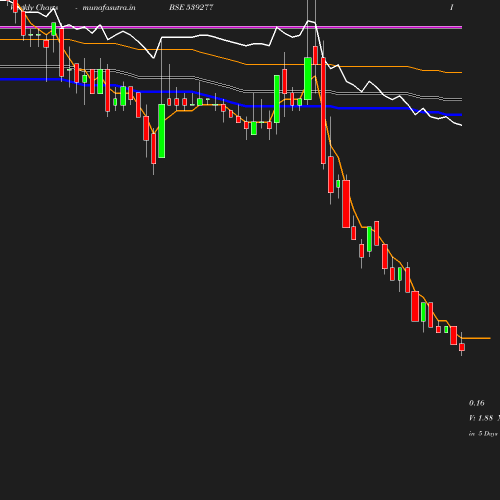Click the 'Weekly Charts' title text

pos(34,8)
